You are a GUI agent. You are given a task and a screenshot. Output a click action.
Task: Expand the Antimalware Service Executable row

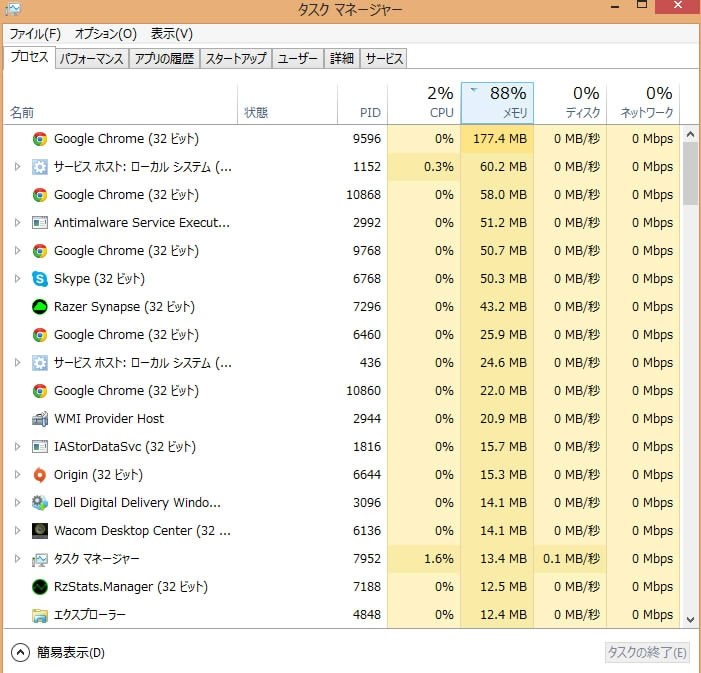pyautogui.click(x=17, y=223)
